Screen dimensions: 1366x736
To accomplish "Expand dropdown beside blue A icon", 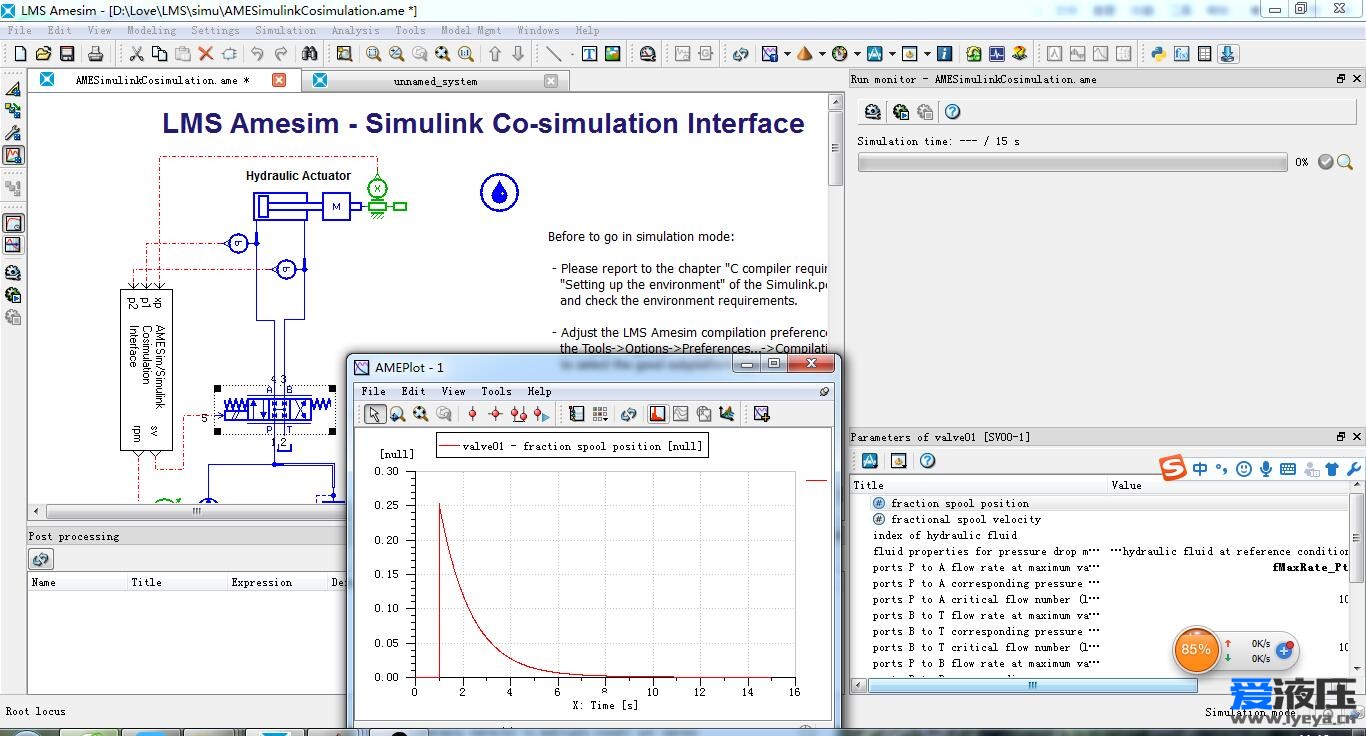I will pyautogui.click(x=891, y=54).
